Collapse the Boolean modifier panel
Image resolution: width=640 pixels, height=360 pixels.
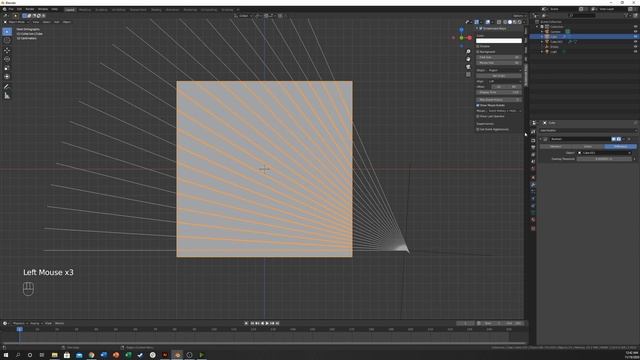(540, 139)
